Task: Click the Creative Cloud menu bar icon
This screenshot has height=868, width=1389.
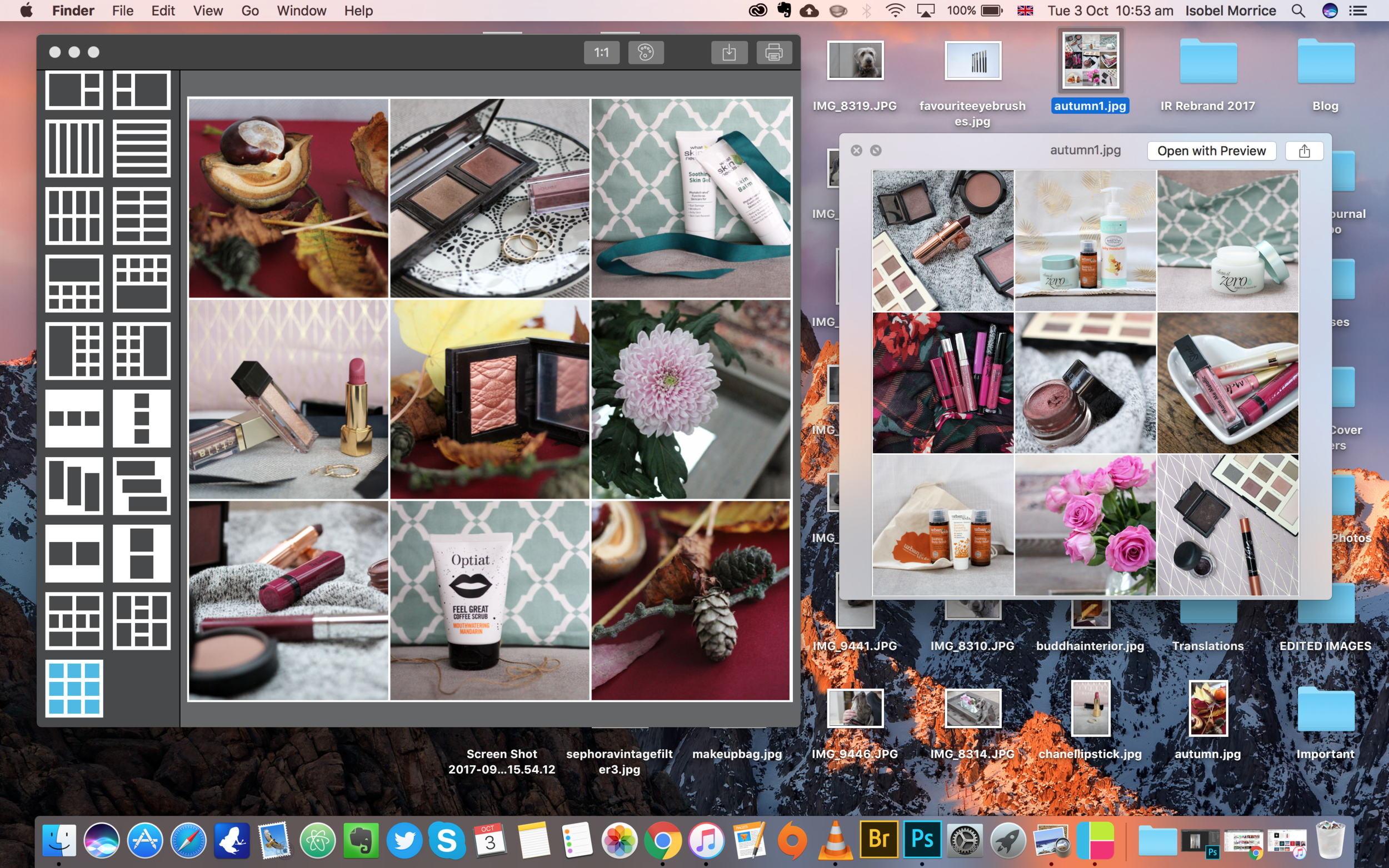Action: (x=758, y=11)
